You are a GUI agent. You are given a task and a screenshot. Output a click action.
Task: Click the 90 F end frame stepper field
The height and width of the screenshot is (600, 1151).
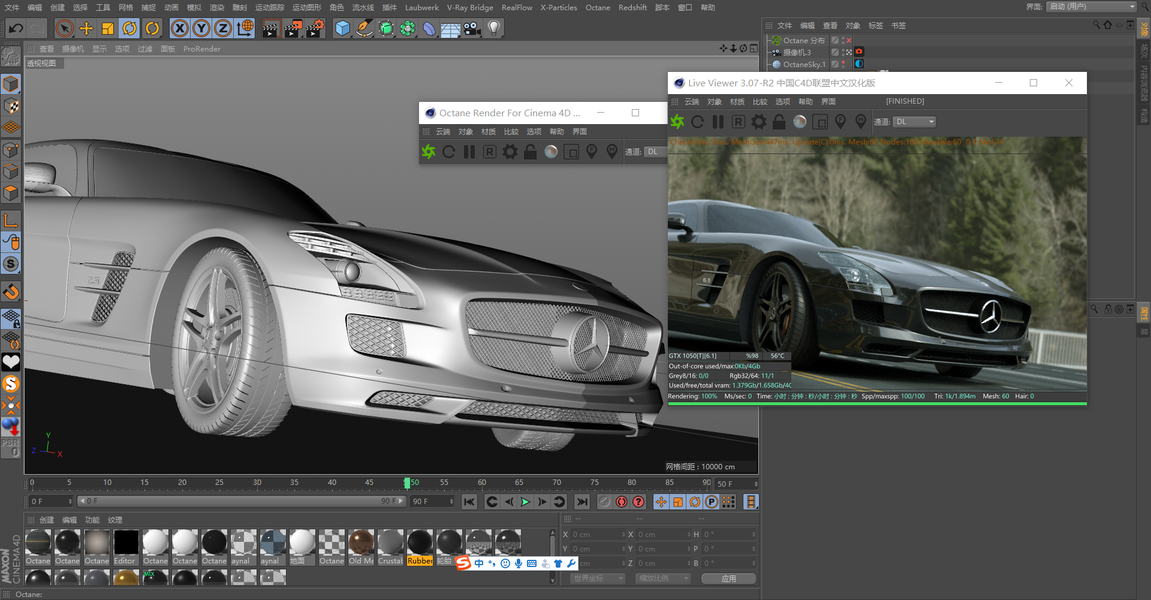pyautogui.click(x=432, y=502)
